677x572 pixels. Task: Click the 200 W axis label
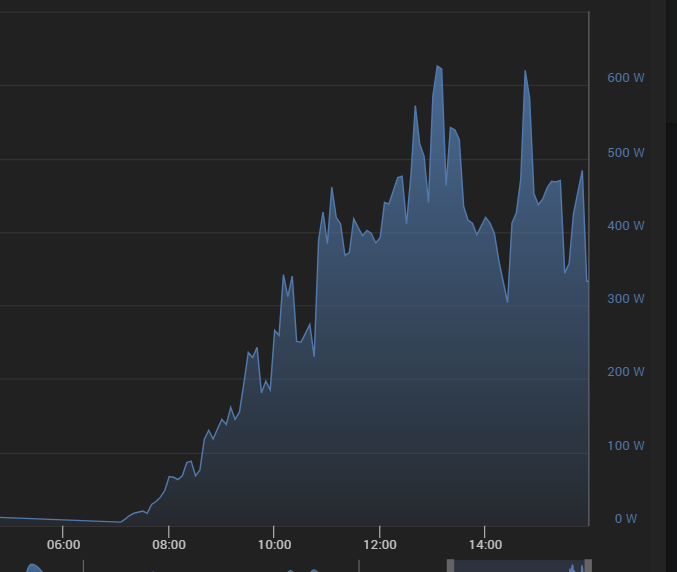[x=625, y=372]
